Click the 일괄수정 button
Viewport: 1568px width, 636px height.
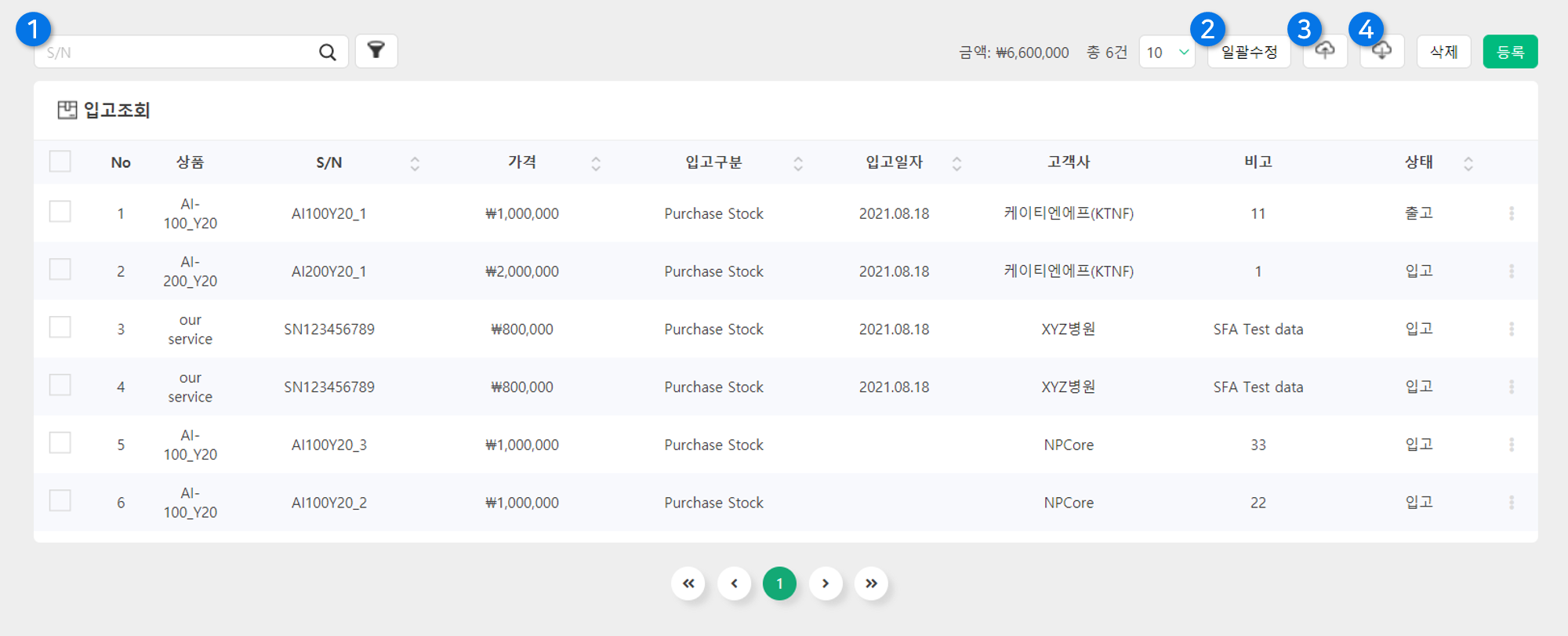coord(1249,52)
